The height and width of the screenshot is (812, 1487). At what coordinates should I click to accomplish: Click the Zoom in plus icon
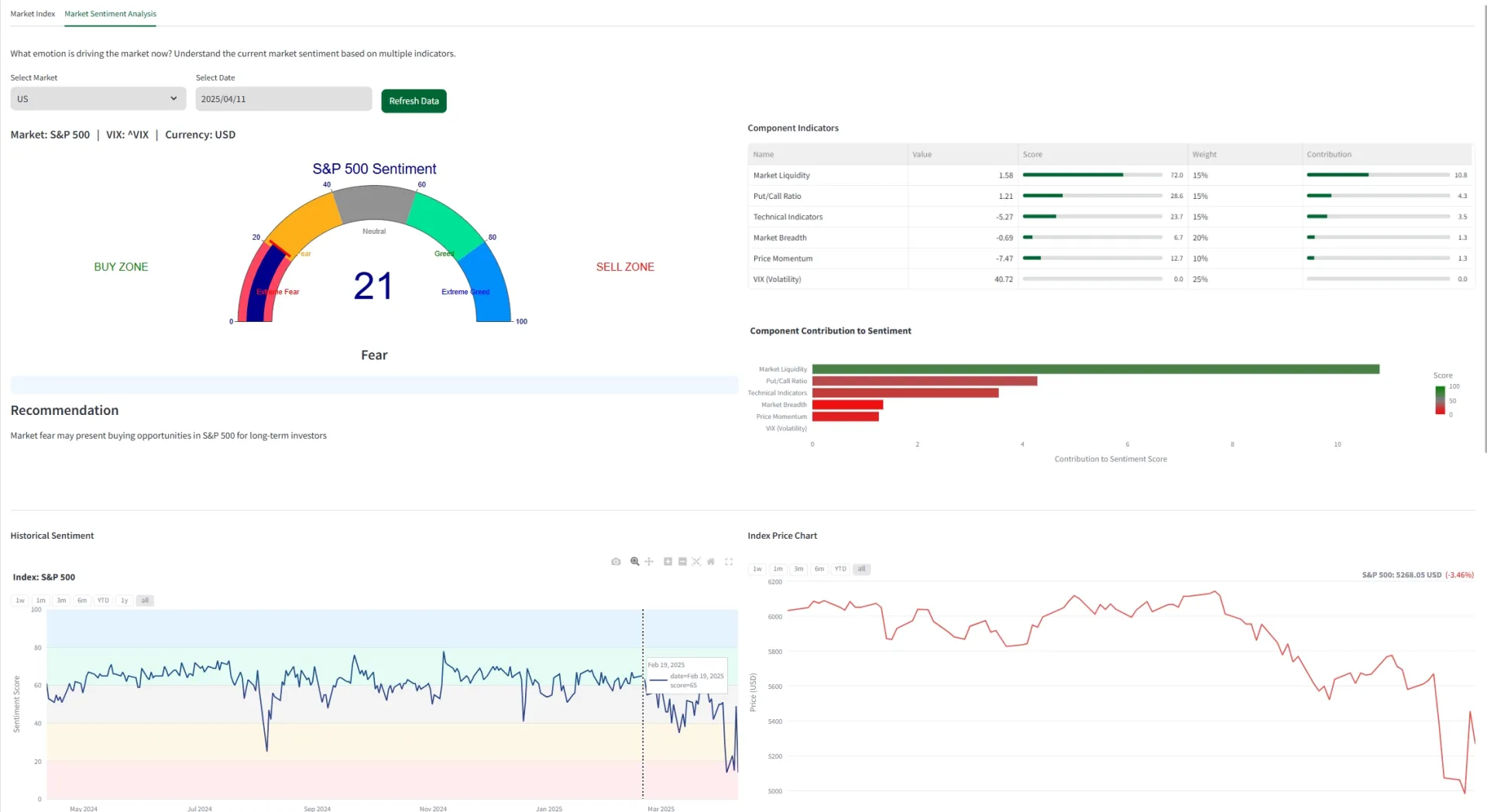[x=668, y=562]
